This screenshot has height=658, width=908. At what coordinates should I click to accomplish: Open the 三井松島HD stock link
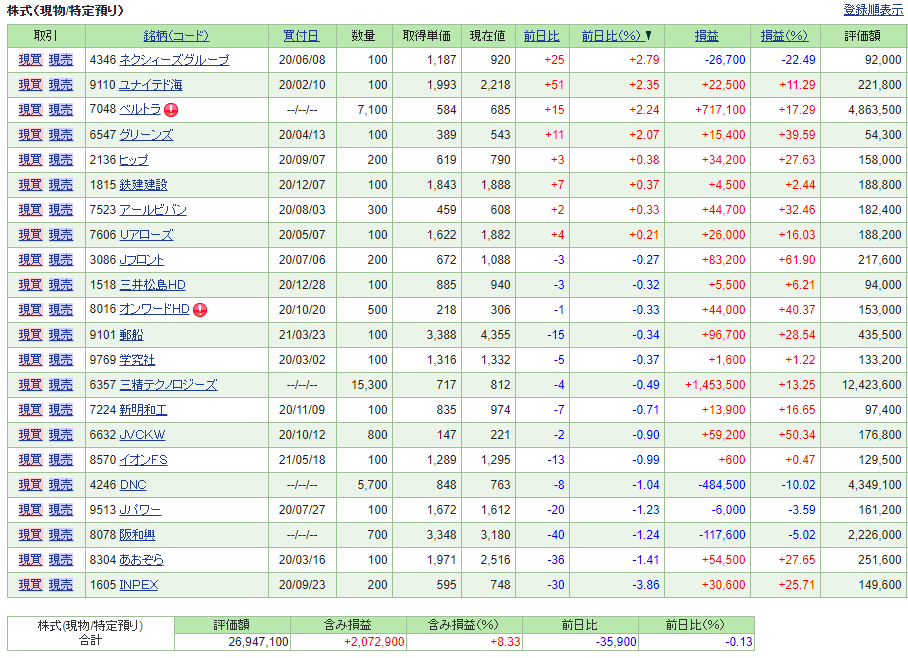coord(152,284)
